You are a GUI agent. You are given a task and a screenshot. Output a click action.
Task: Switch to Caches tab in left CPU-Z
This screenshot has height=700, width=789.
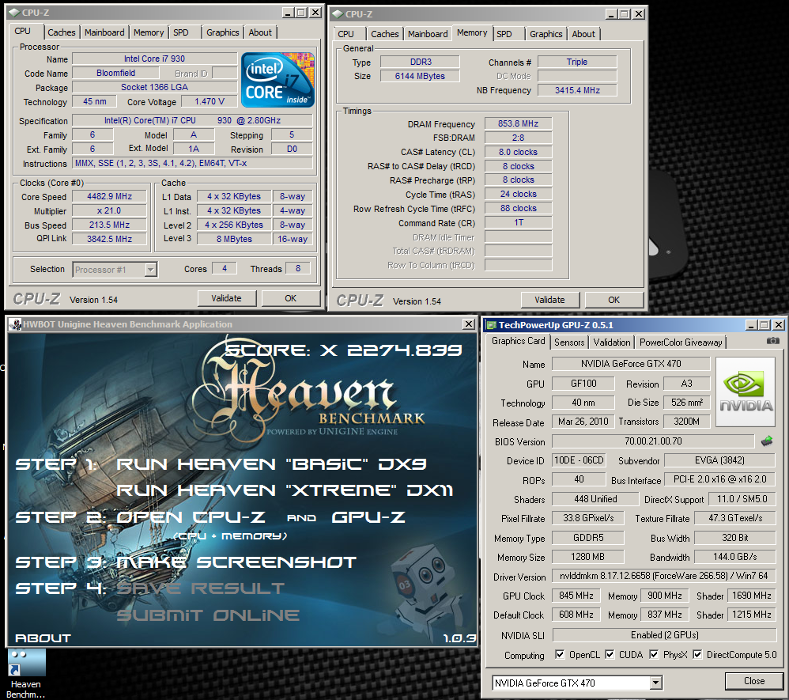61,33
